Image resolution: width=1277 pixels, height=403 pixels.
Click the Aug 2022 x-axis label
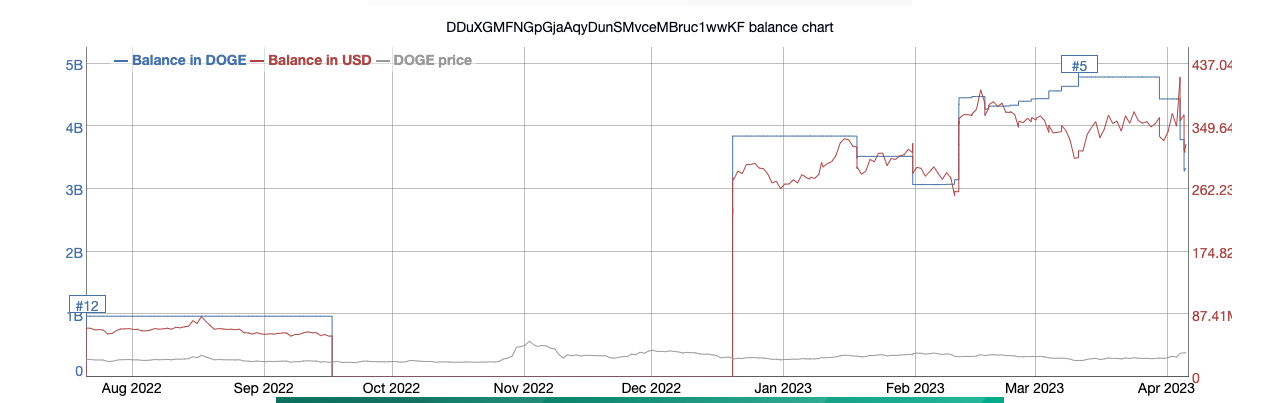tap(132, 388)
